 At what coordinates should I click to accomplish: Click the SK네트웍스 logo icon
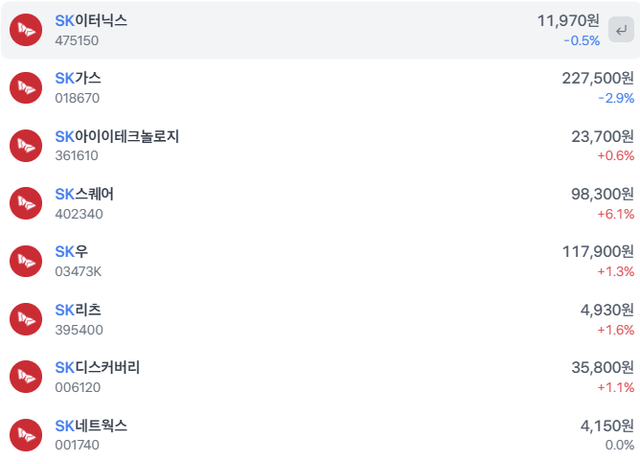click(x=25, y=435)
